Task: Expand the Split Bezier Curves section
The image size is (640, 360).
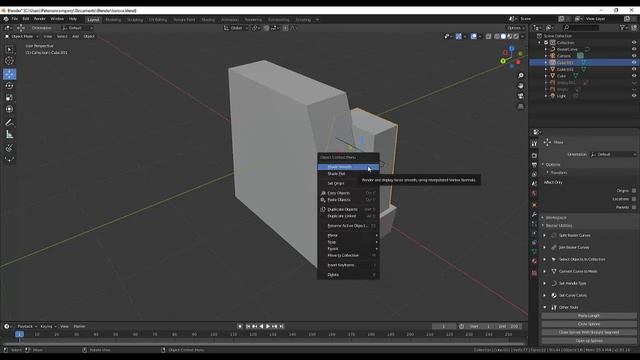Action: tap(544, 235)
